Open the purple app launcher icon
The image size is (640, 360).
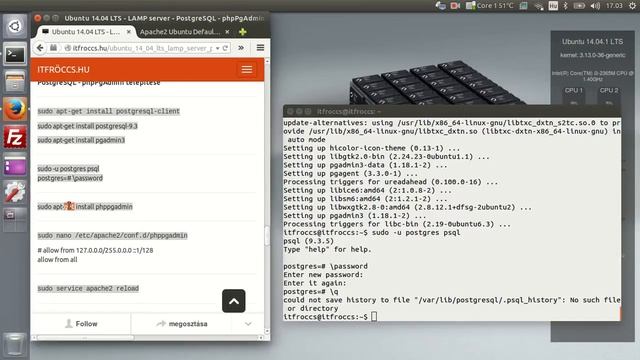click(x=15, y=164)
